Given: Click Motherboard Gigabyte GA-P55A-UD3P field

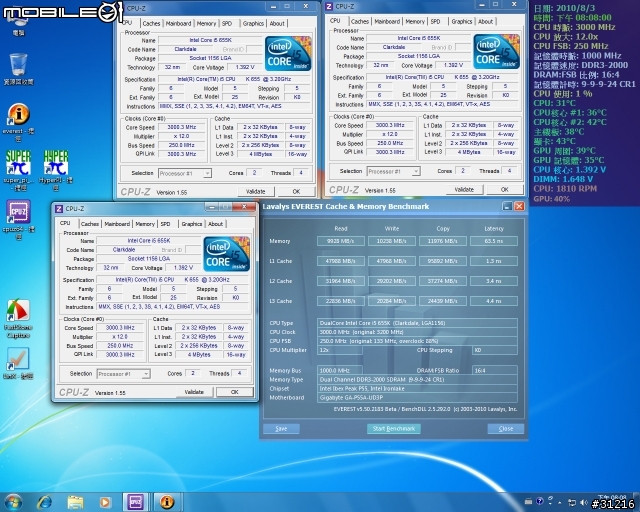Looking at the screenshot, I should (417, 397).
